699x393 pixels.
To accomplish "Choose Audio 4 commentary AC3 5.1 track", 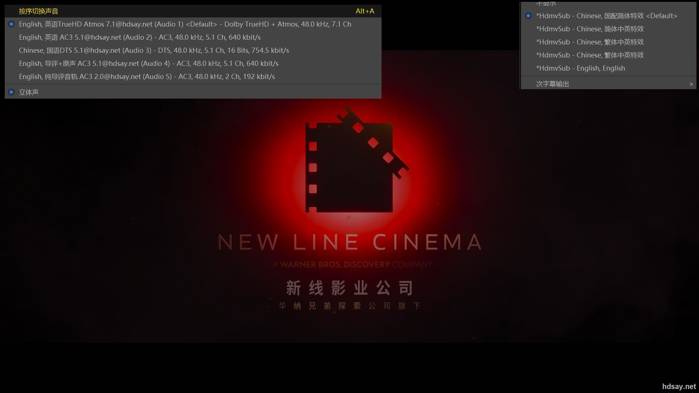I will click(x=193, y=63).
